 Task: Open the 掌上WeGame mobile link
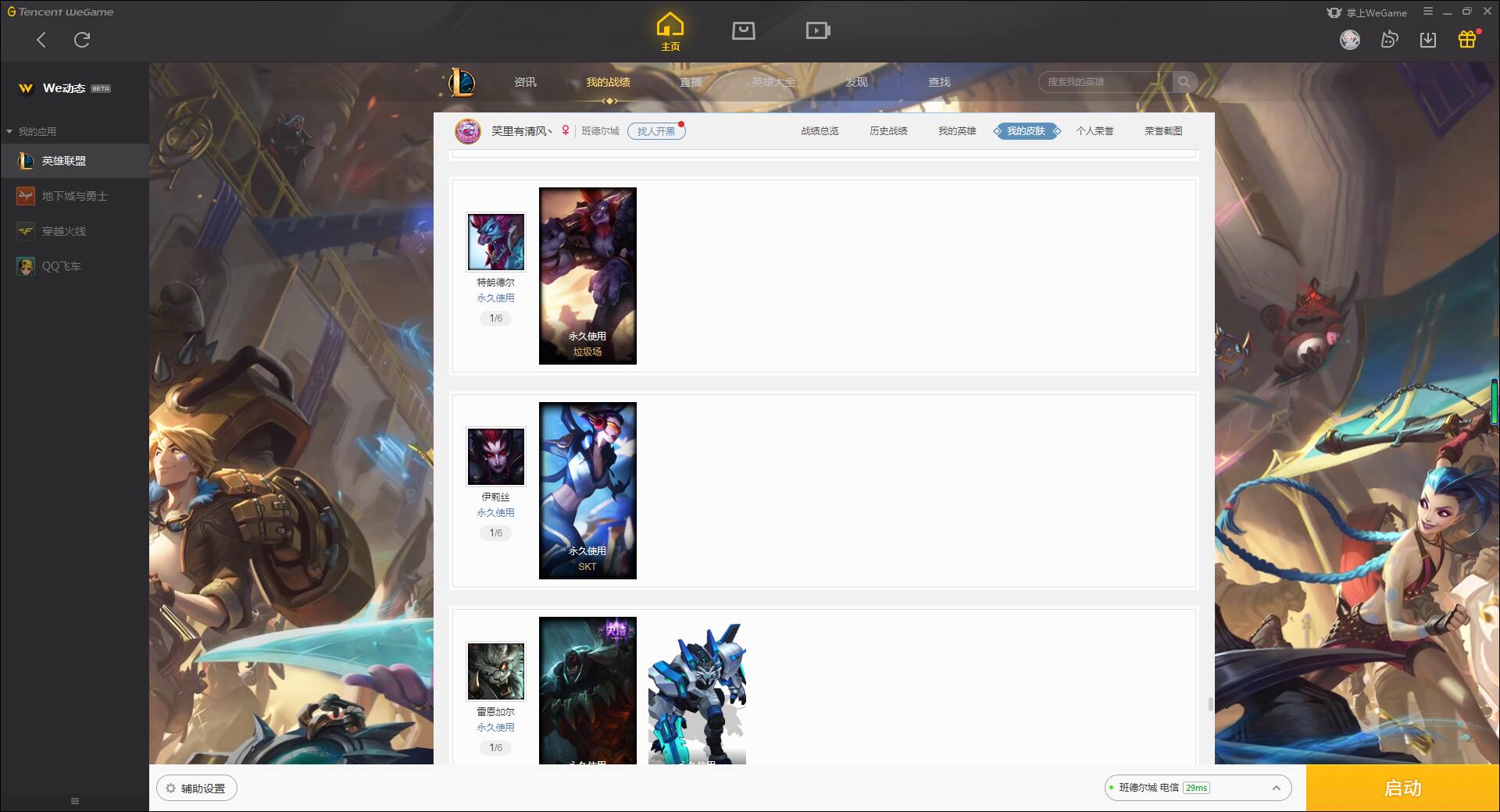(x=1366, y=12)
